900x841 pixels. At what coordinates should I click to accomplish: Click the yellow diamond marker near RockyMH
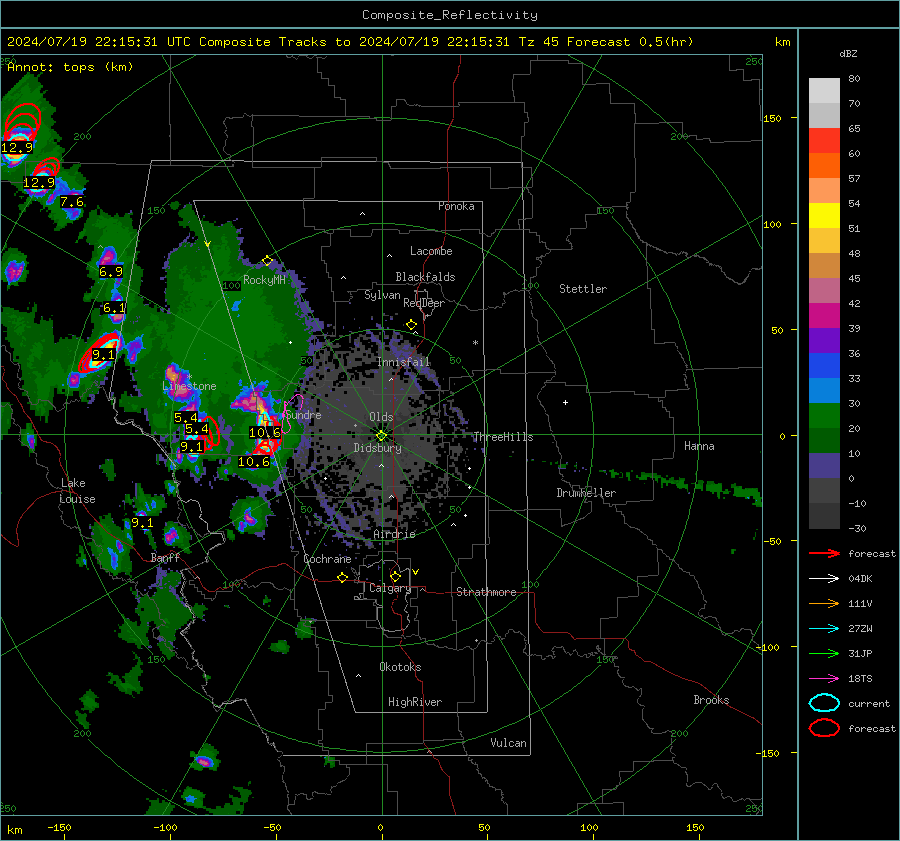click(267, 261)
